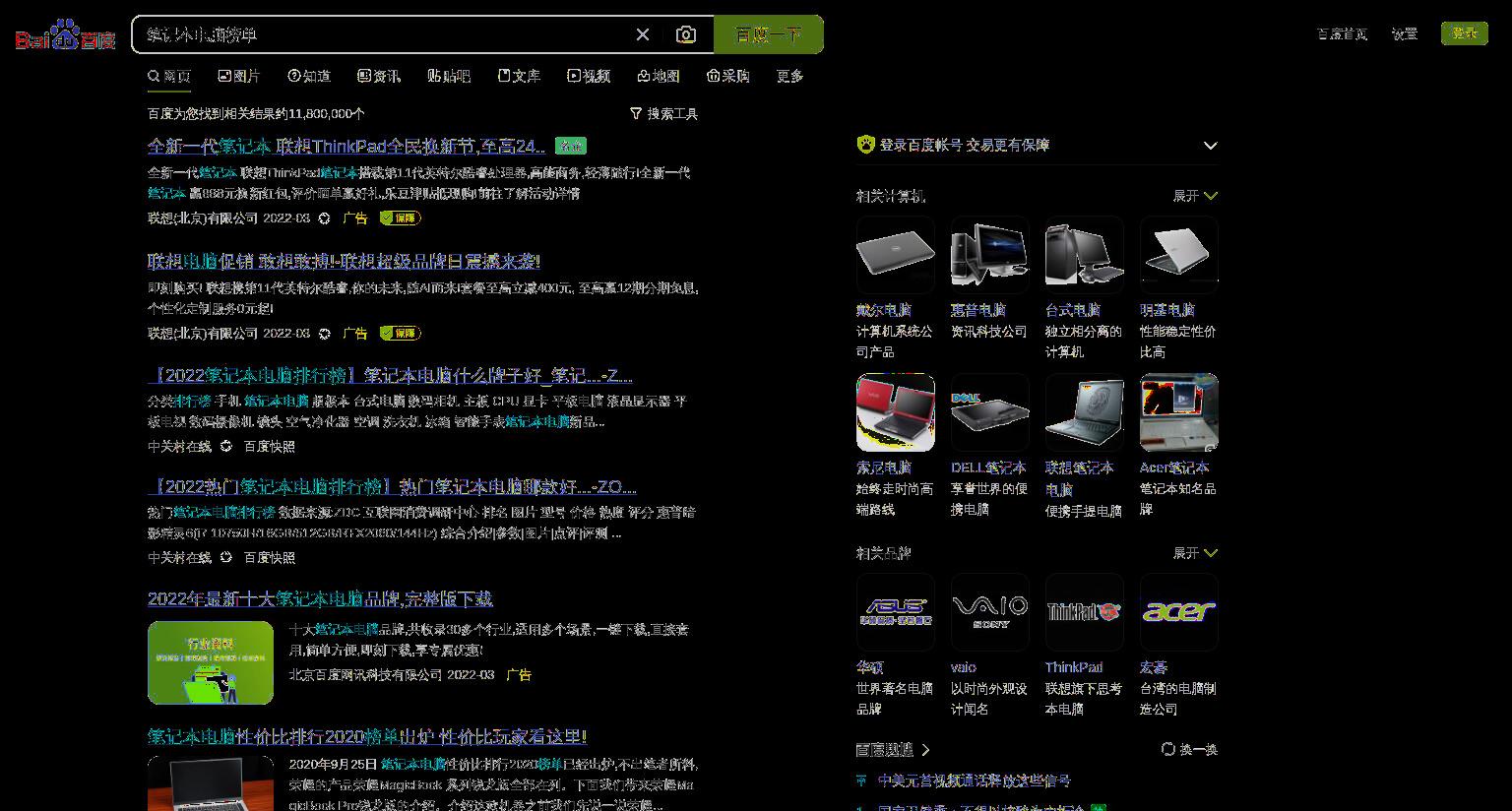Click the 百度一下 search button

pos(769,34)
